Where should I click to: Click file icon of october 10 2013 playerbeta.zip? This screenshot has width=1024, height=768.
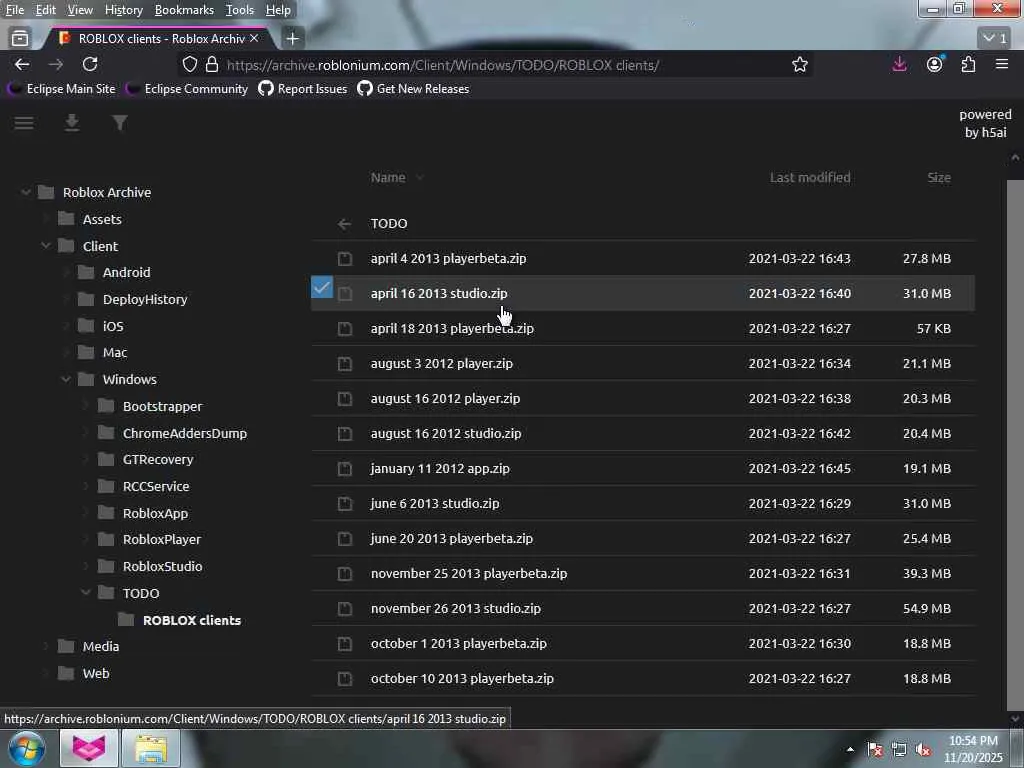pyautogui.click(x=345, y=679)
